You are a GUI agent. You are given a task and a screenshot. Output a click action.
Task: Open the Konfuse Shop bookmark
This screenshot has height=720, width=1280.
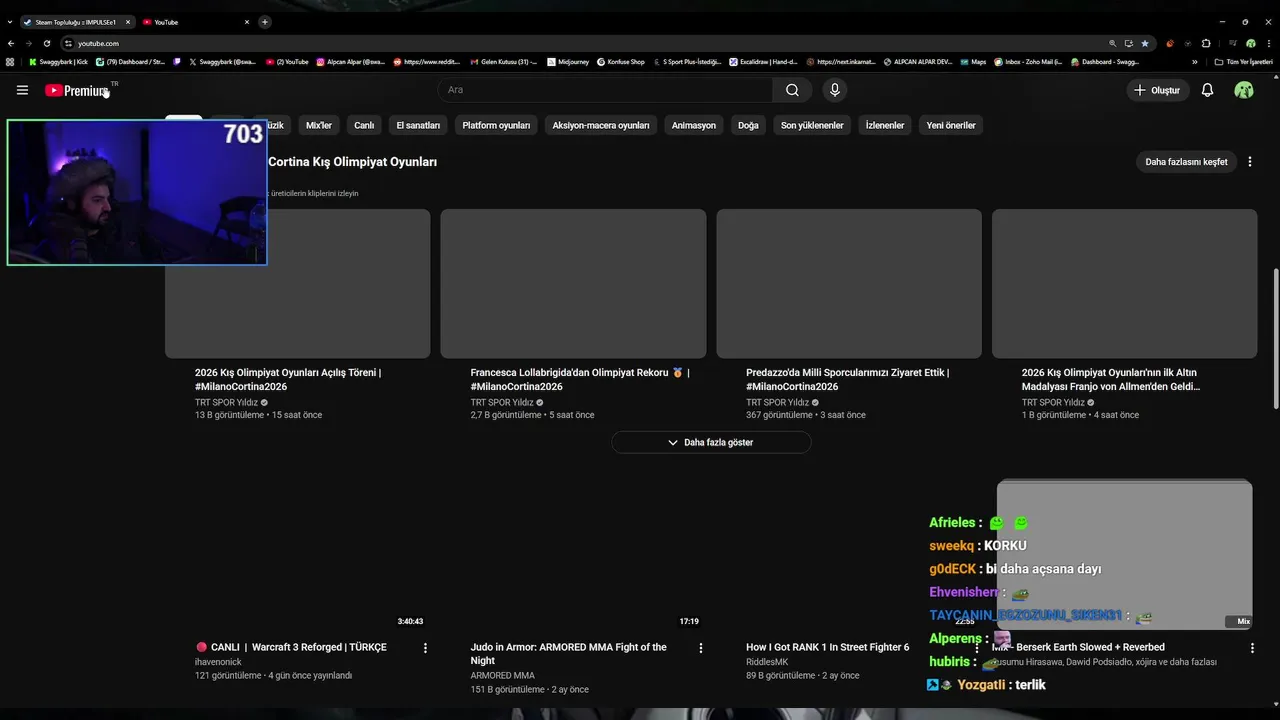621,62
